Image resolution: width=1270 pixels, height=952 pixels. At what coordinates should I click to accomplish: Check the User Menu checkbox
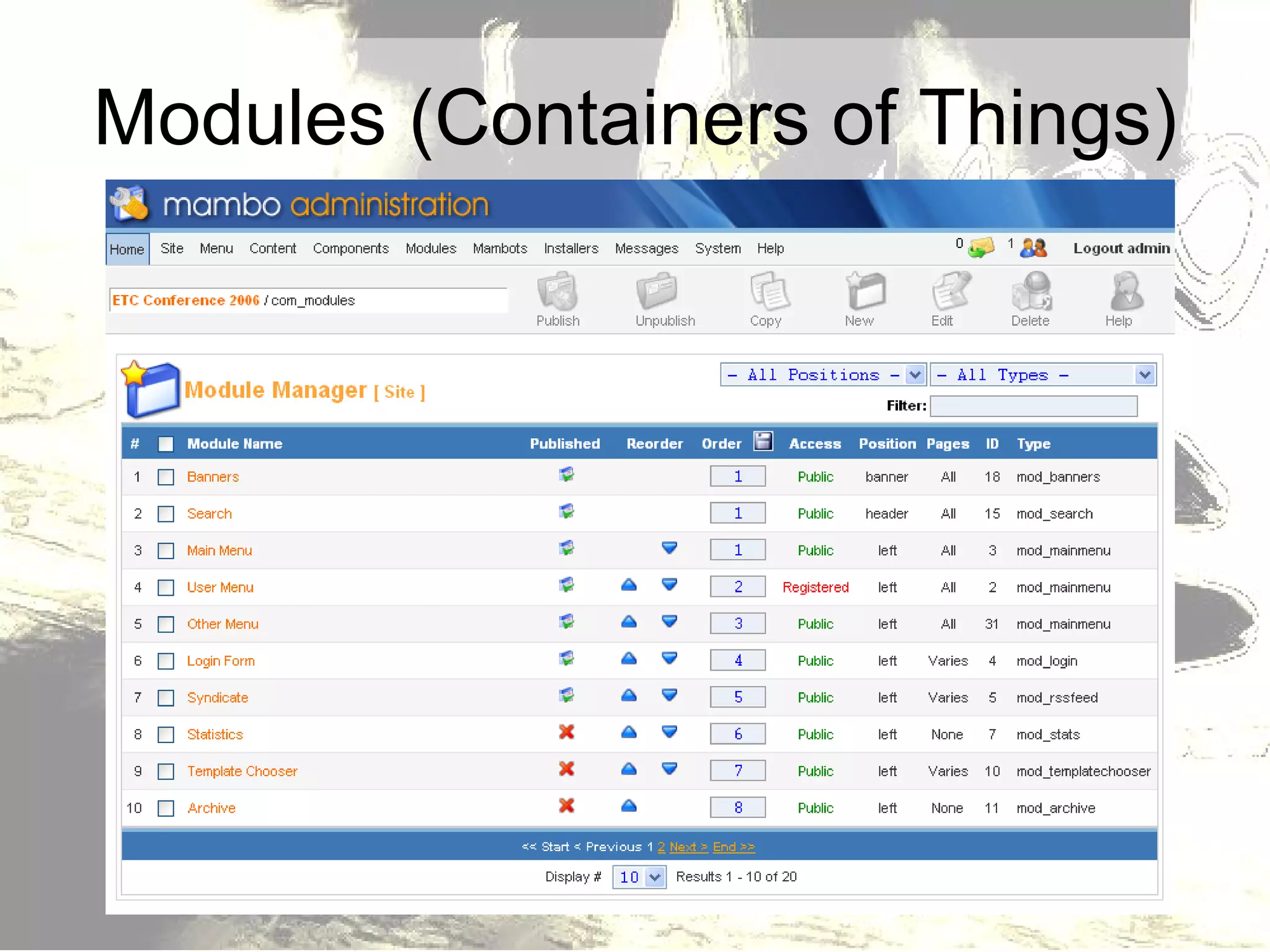[166, 588]
